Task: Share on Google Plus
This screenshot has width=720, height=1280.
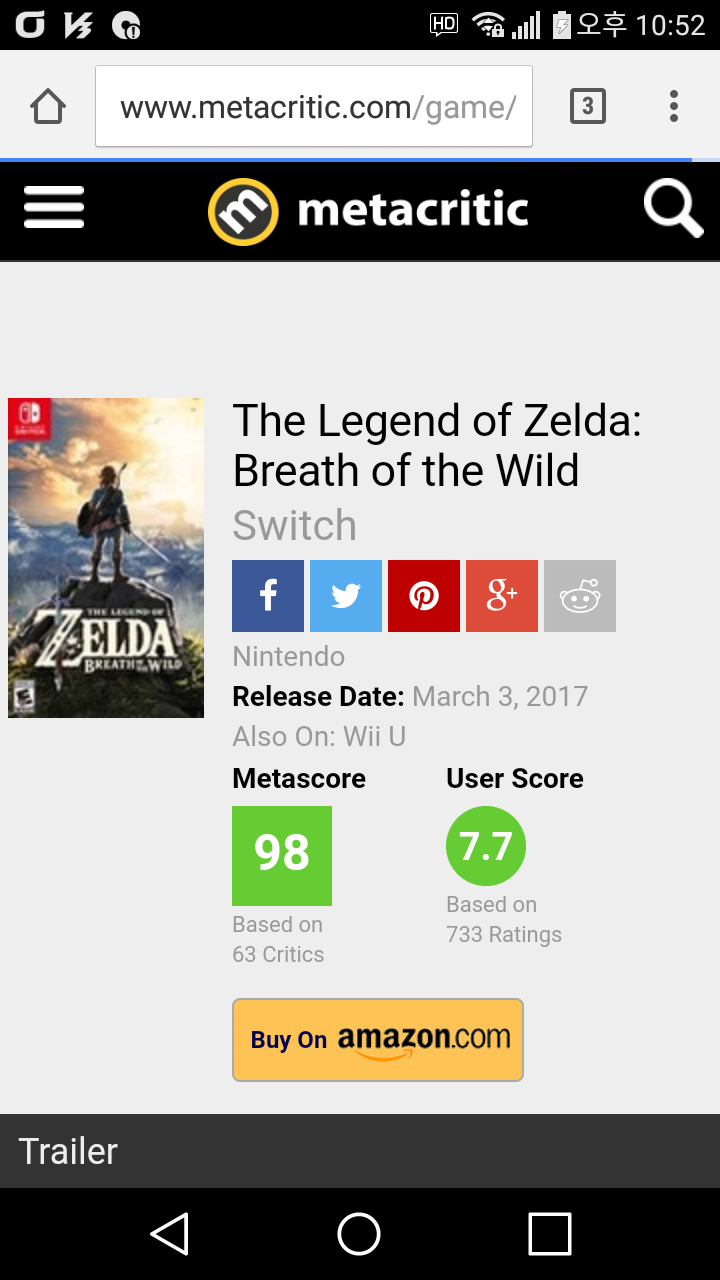Action: (x=502, y=596)
